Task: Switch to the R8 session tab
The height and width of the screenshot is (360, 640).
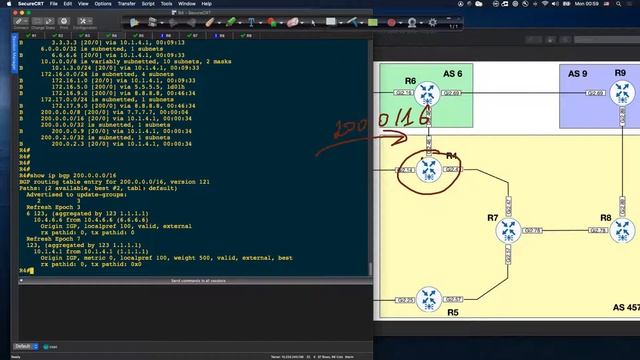Action: 219,36
